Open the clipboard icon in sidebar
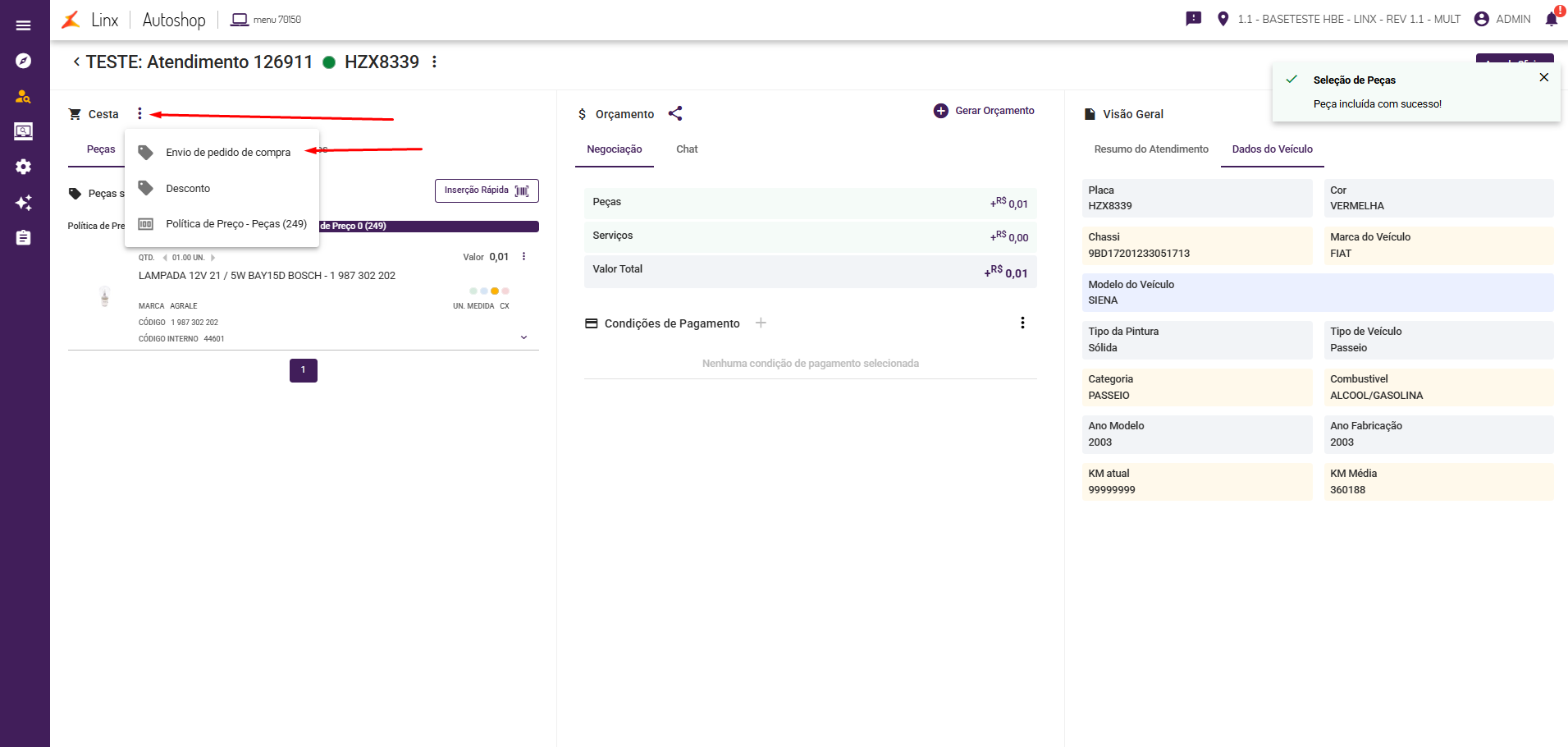1568x747 pixels. pos(23,237)
